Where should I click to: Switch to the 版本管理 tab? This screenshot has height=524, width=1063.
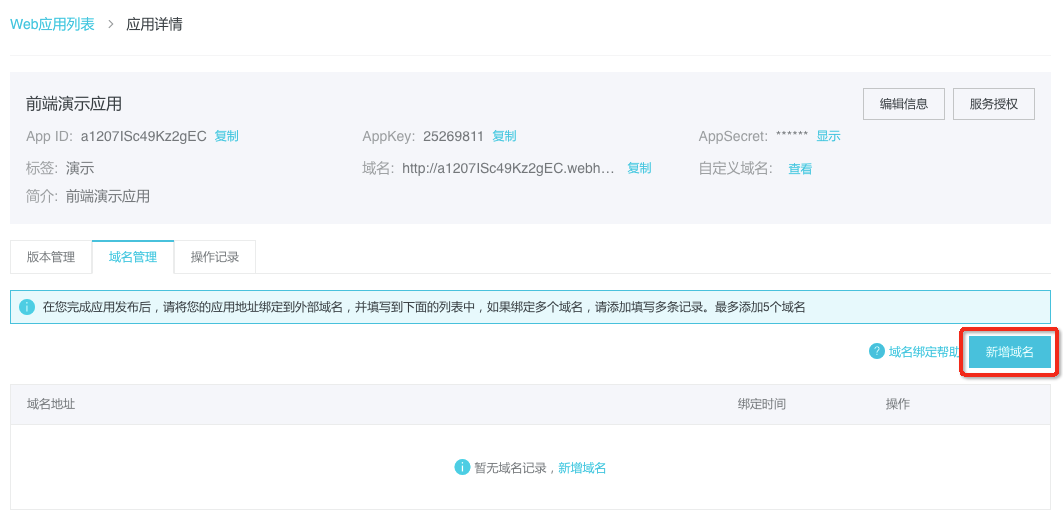click(51, 257)
